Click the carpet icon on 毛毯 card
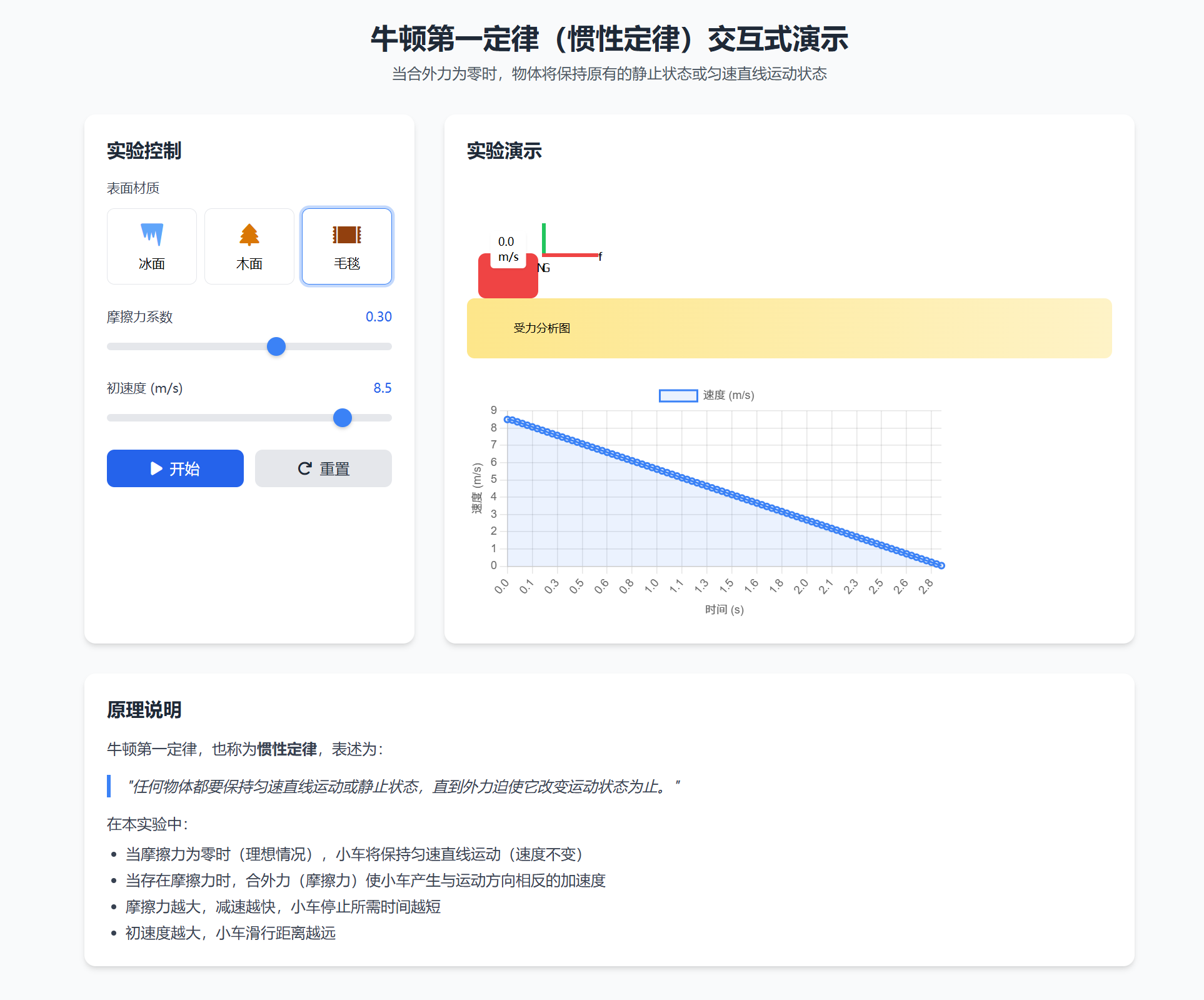 click(347, 235)
